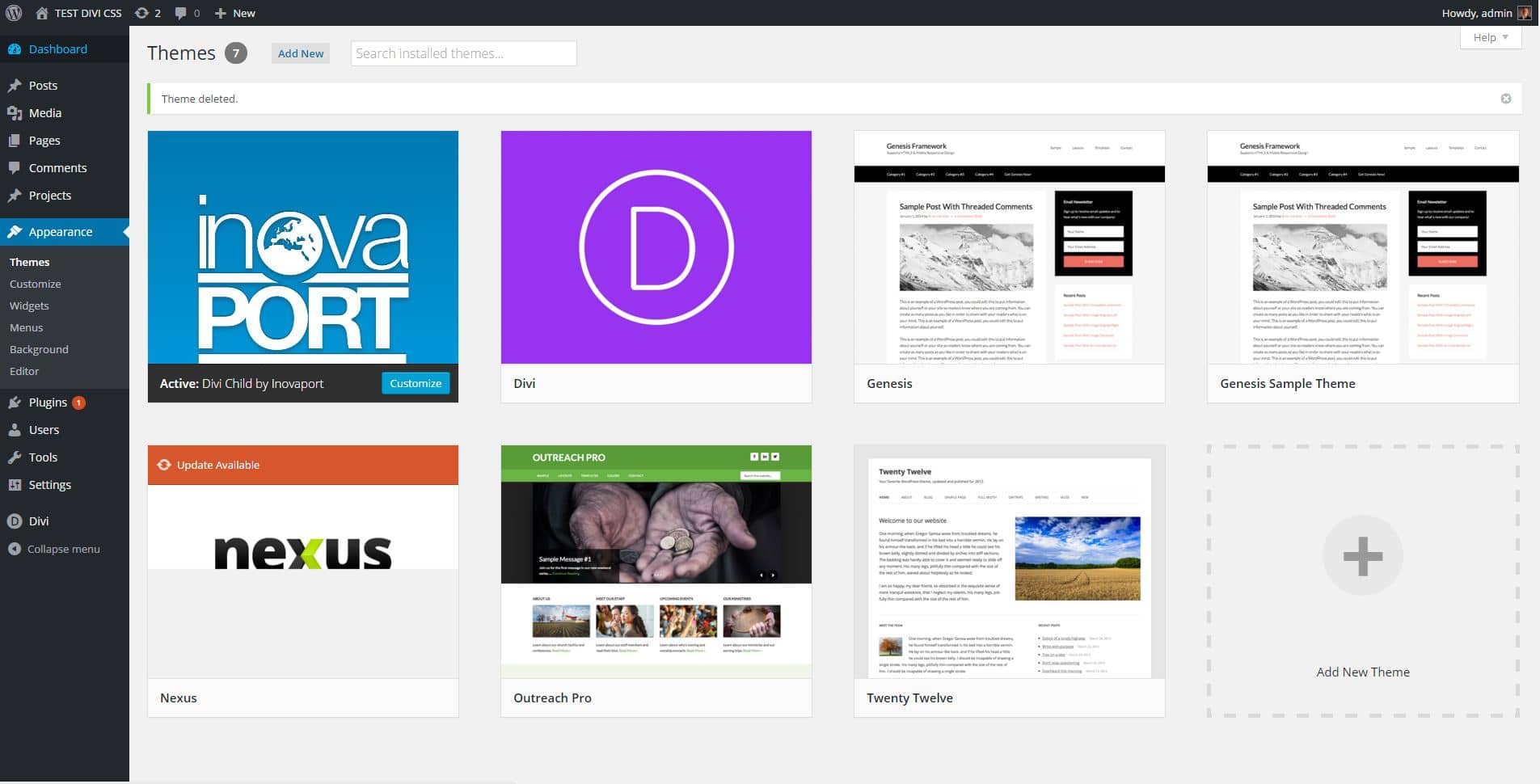Click the New text in admin bar
The height and width of the screenshot is (784, 1540).
tap(244, 13)
